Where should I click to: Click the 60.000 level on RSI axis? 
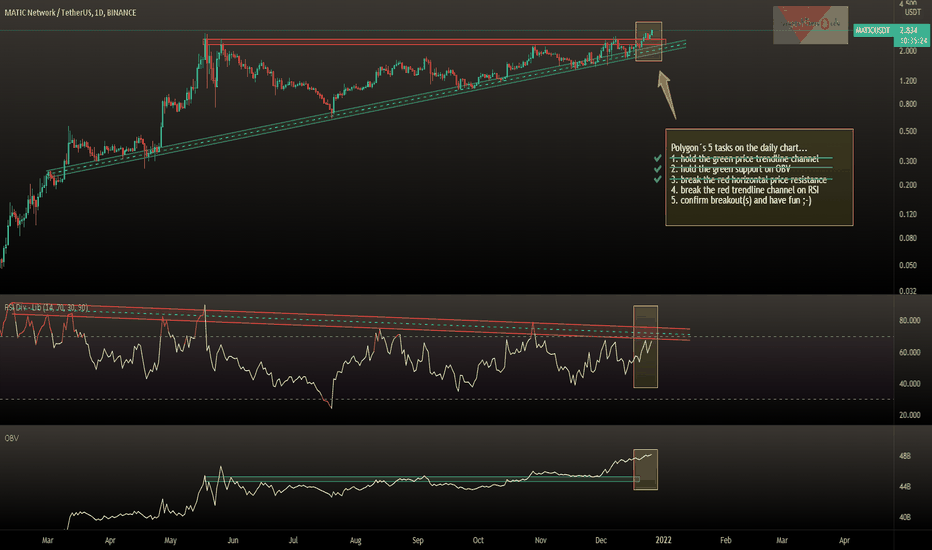pyautogui.click(x=909, y=353)
